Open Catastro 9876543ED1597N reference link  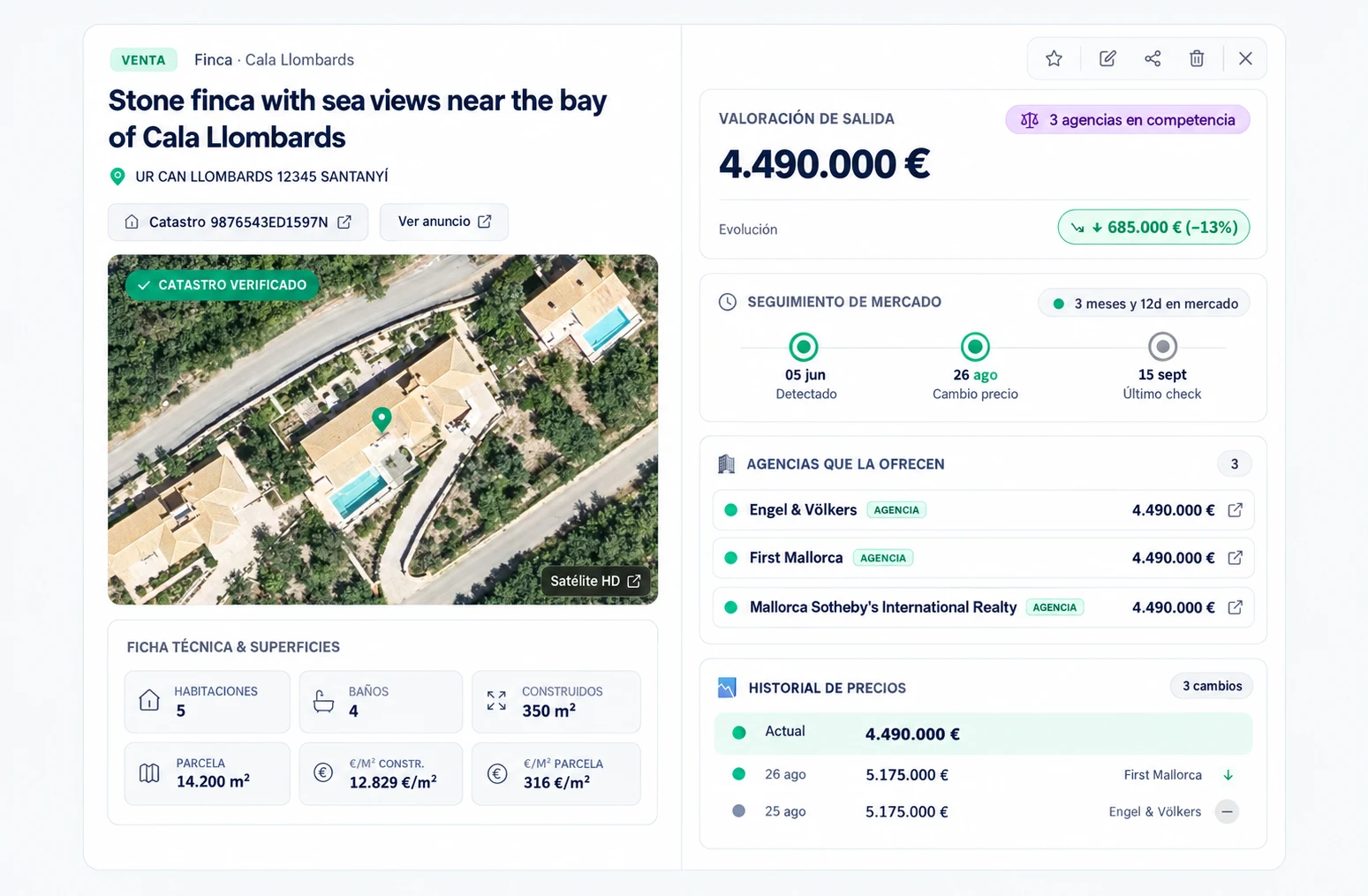coord(238,222)
